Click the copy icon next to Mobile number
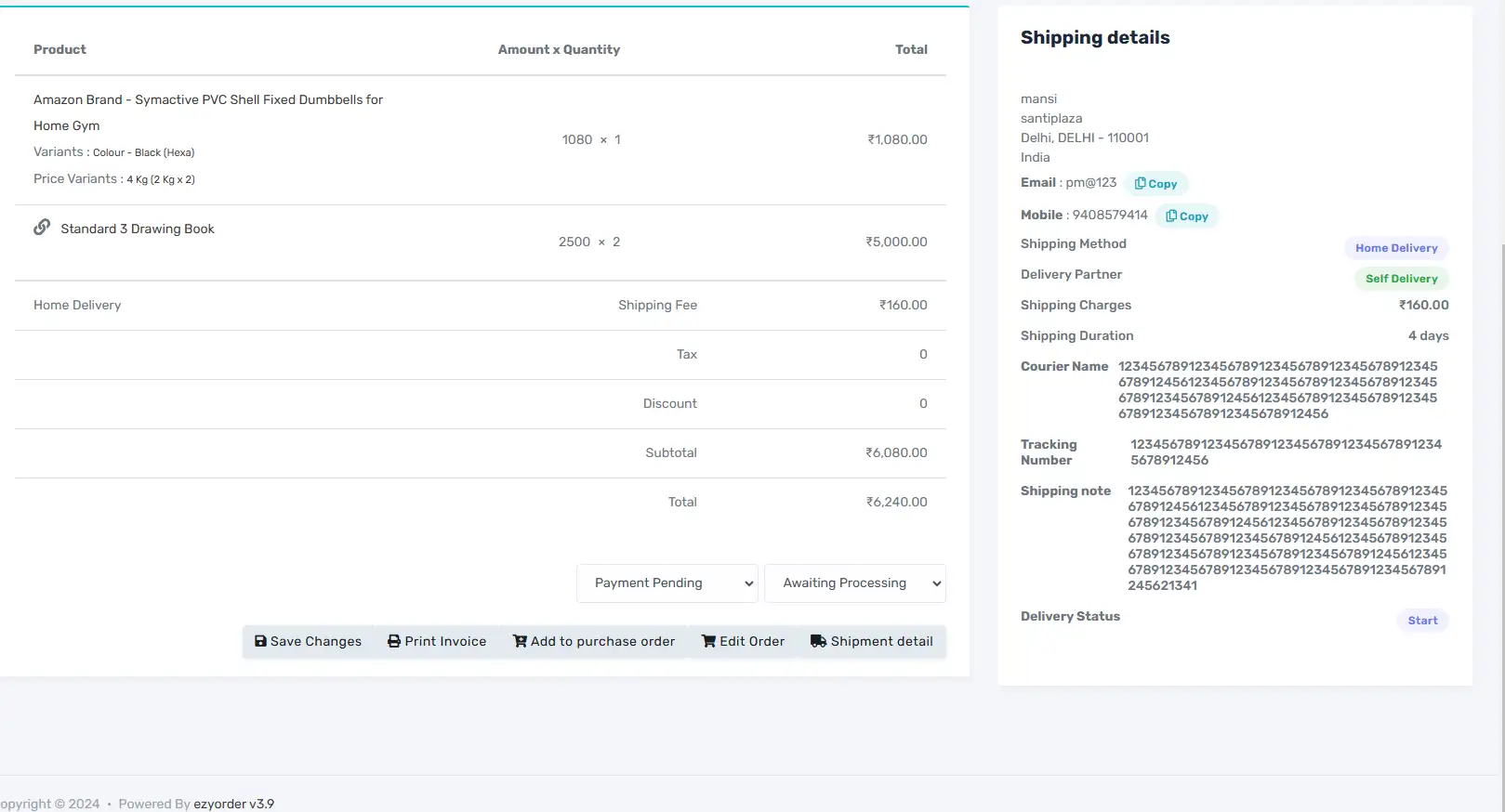 1171,216
